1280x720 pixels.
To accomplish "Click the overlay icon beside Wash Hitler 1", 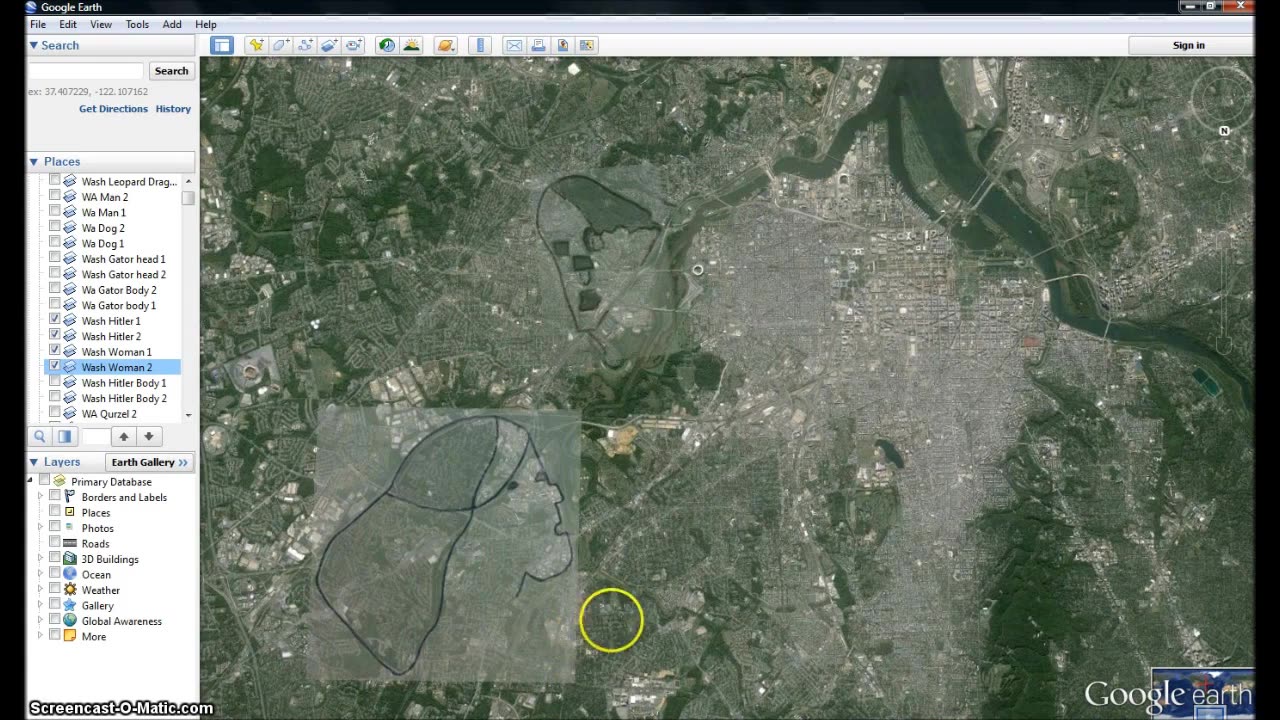I will pos(70,321).
